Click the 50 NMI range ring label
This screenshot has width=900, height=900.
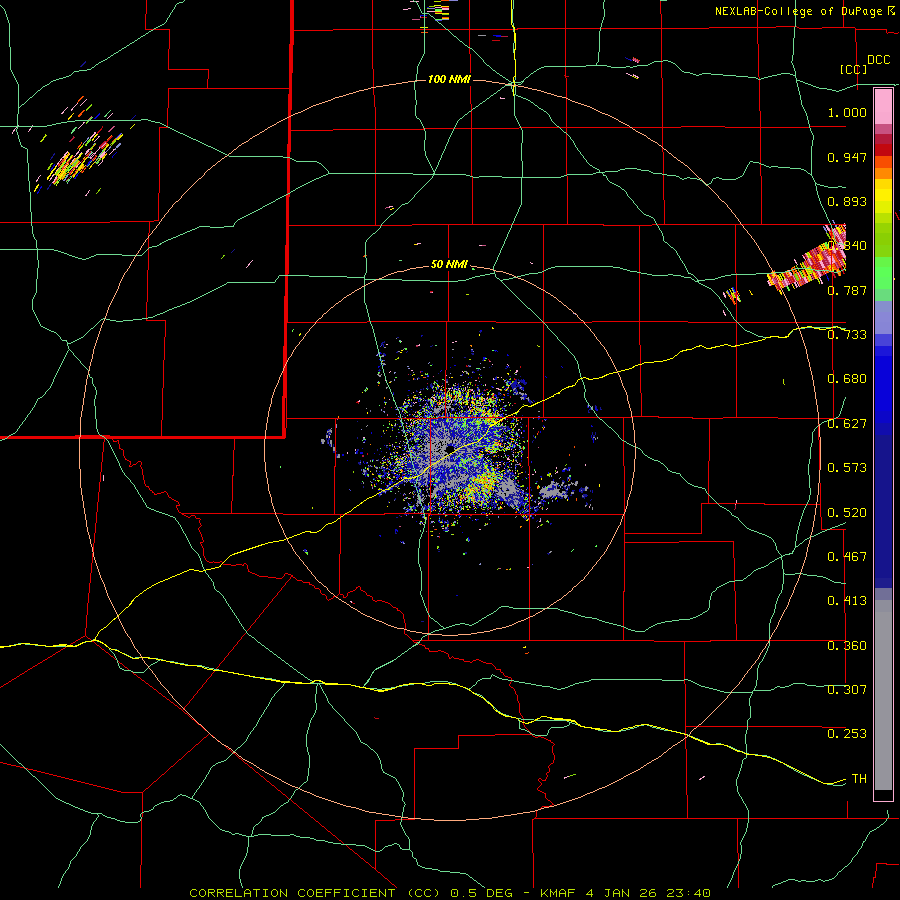tap(449, 265)
